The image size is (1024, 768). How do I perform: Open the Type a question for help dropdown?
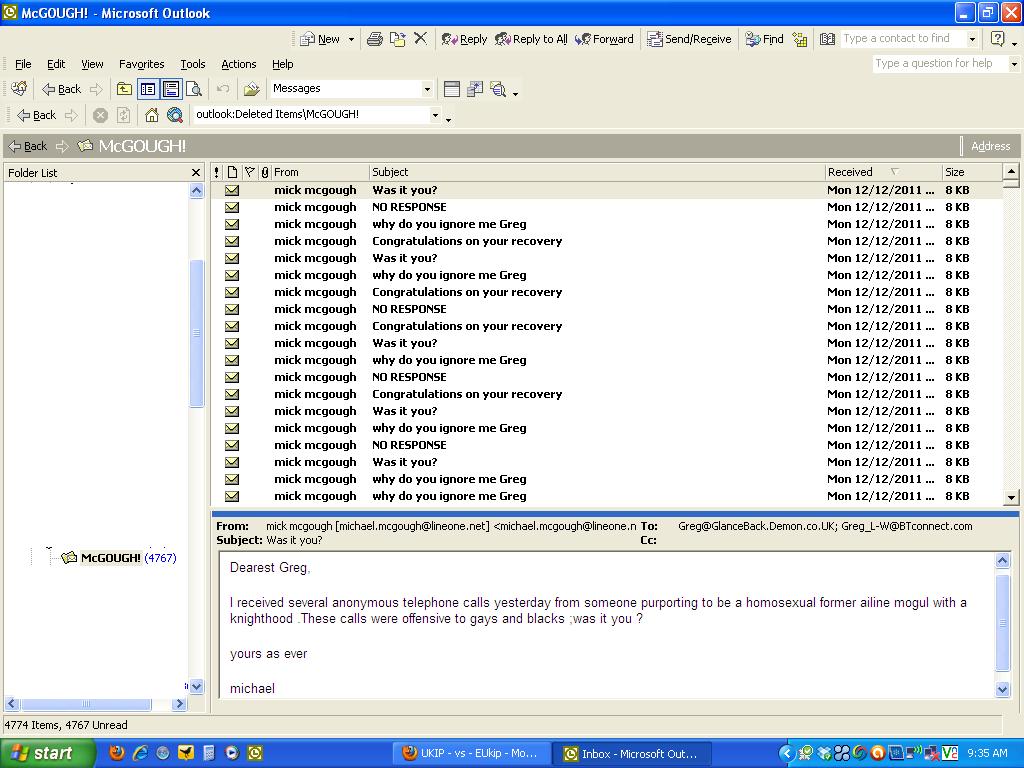[x=1014, y=64]
